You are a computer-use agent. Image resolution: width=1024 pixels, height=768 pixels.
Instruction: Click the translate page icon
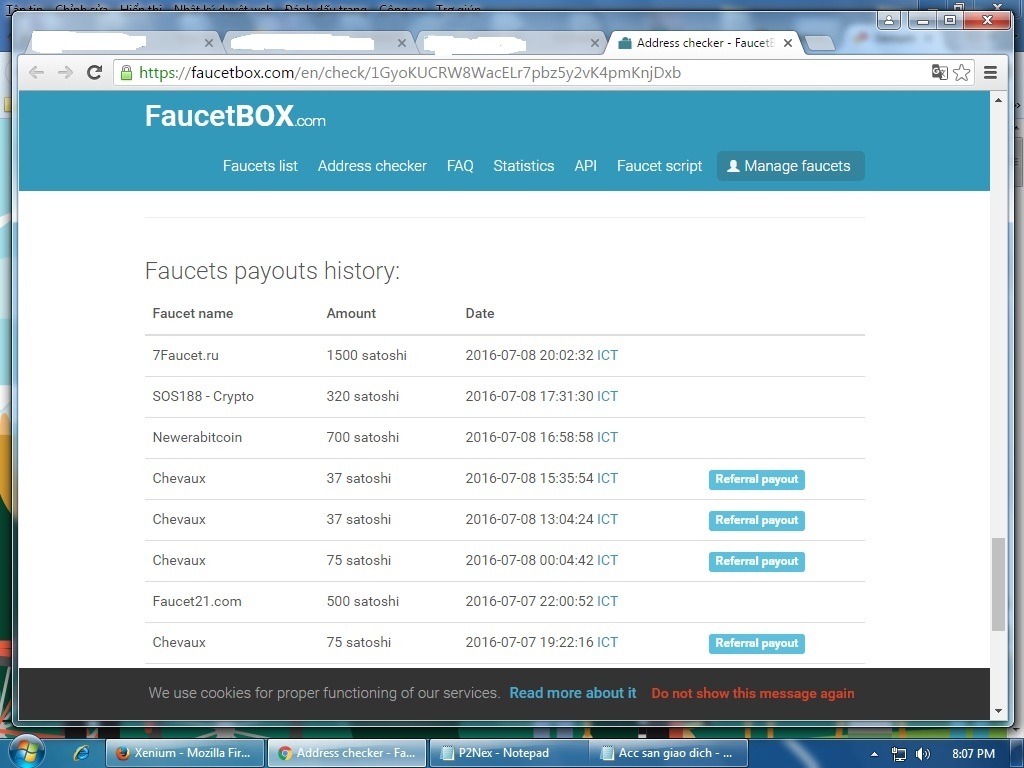(939, 72)
